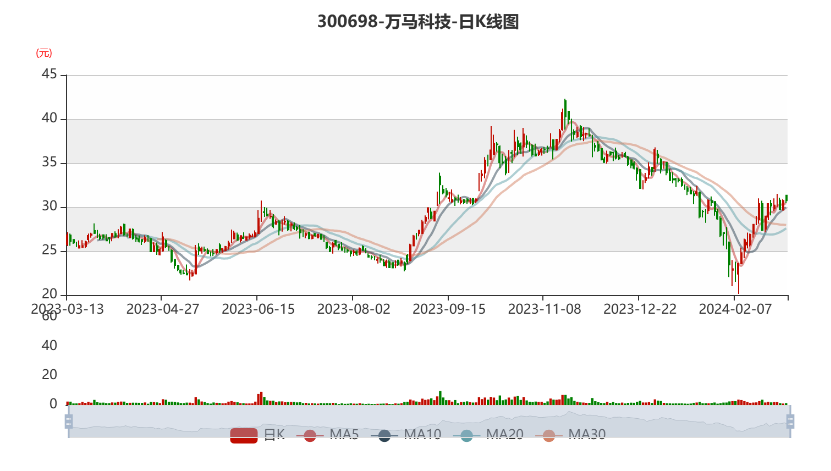The width and height of the screenshot is (831, 471).
Task: Click the volume axis label 20
Action: (x=49, y=375)
